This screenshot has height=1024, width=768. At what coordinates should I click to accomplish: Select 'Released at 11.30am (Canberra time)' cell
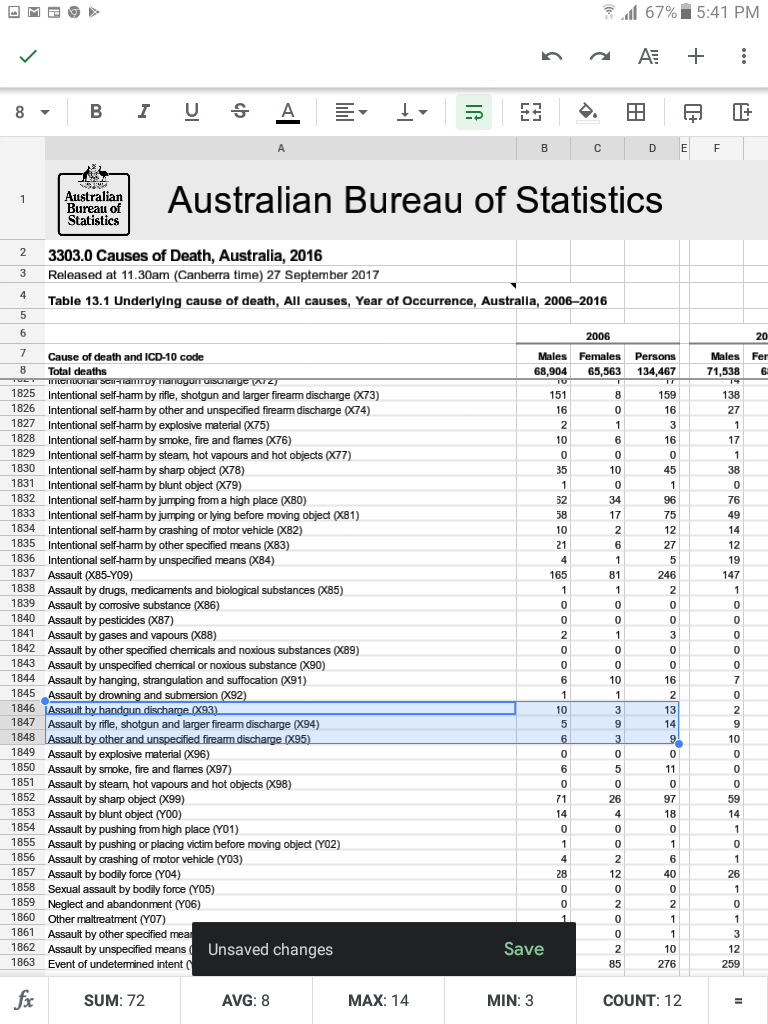click(x=281, y=275)
